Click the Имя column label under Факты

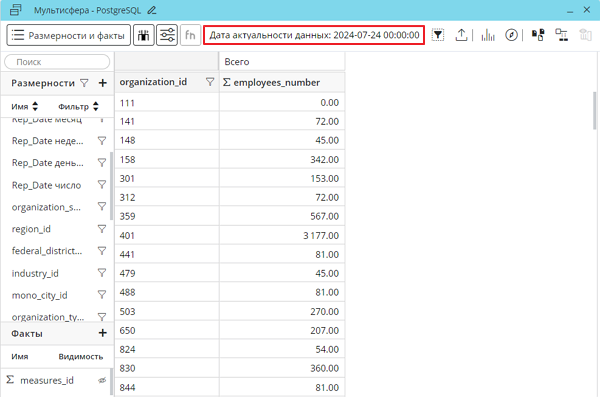(x=20, y=356)
